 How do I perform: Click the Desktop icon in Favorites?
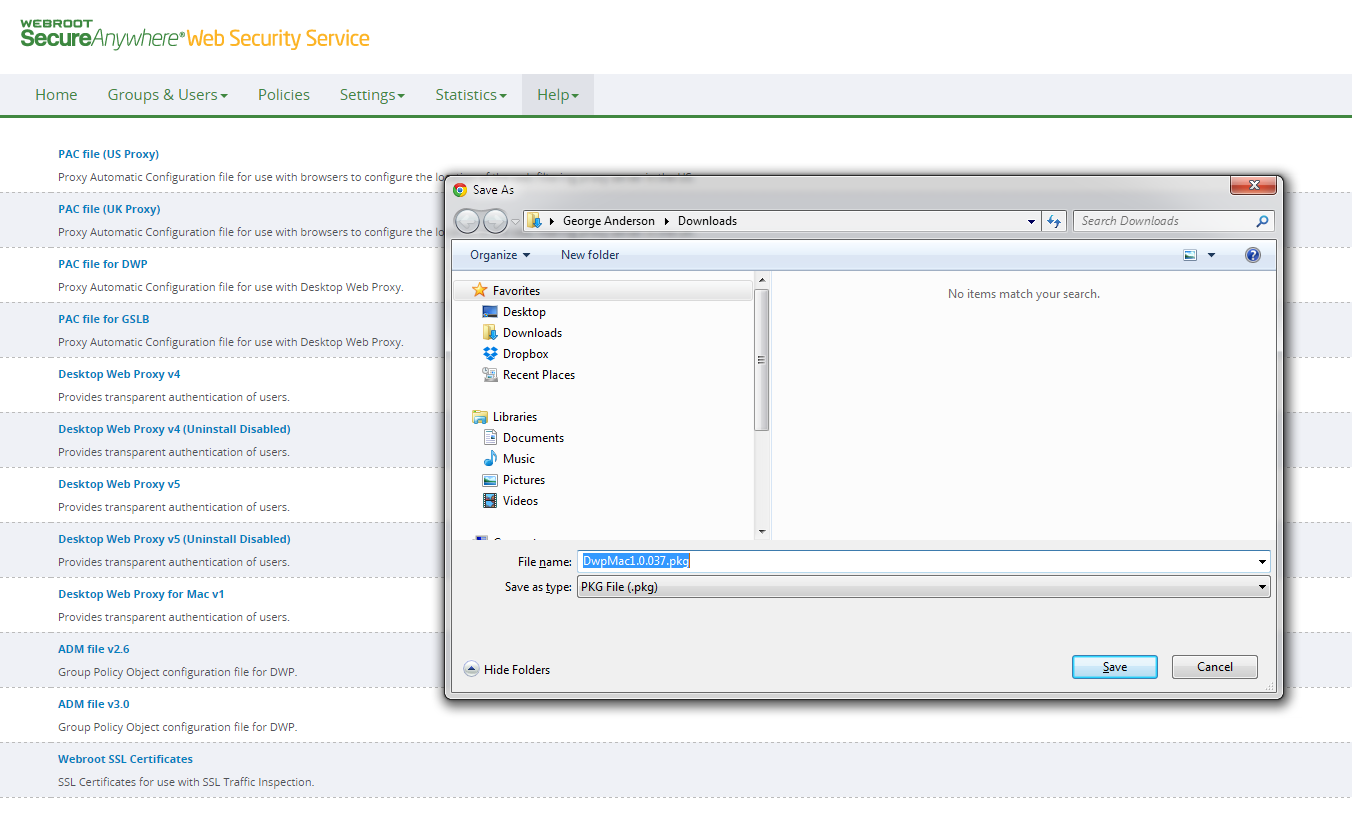490,312
